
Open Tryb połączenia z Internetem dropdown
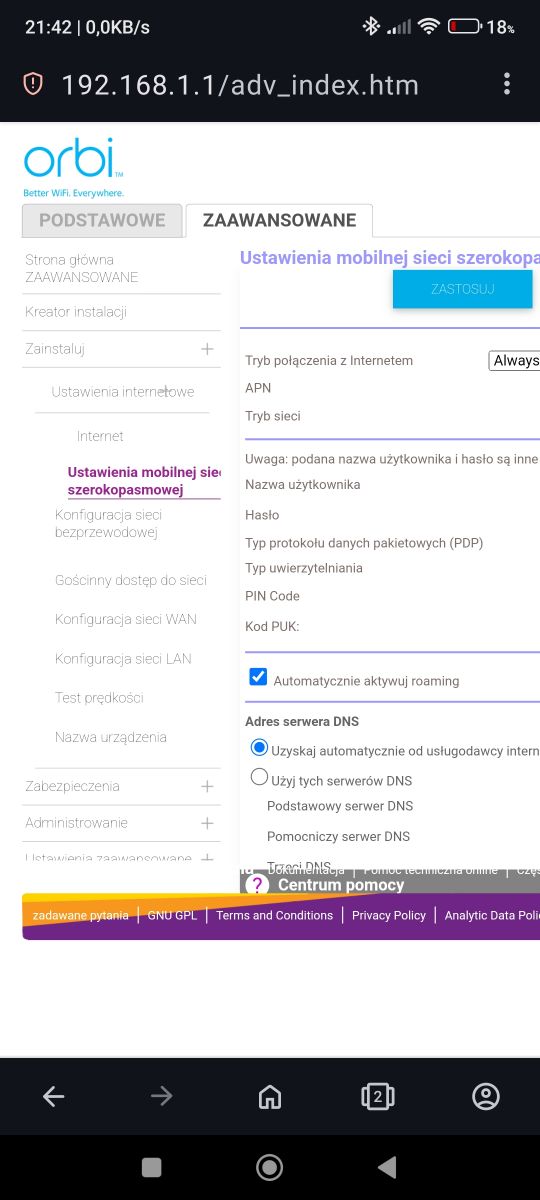pyautogui.click(x=514, y=360)
